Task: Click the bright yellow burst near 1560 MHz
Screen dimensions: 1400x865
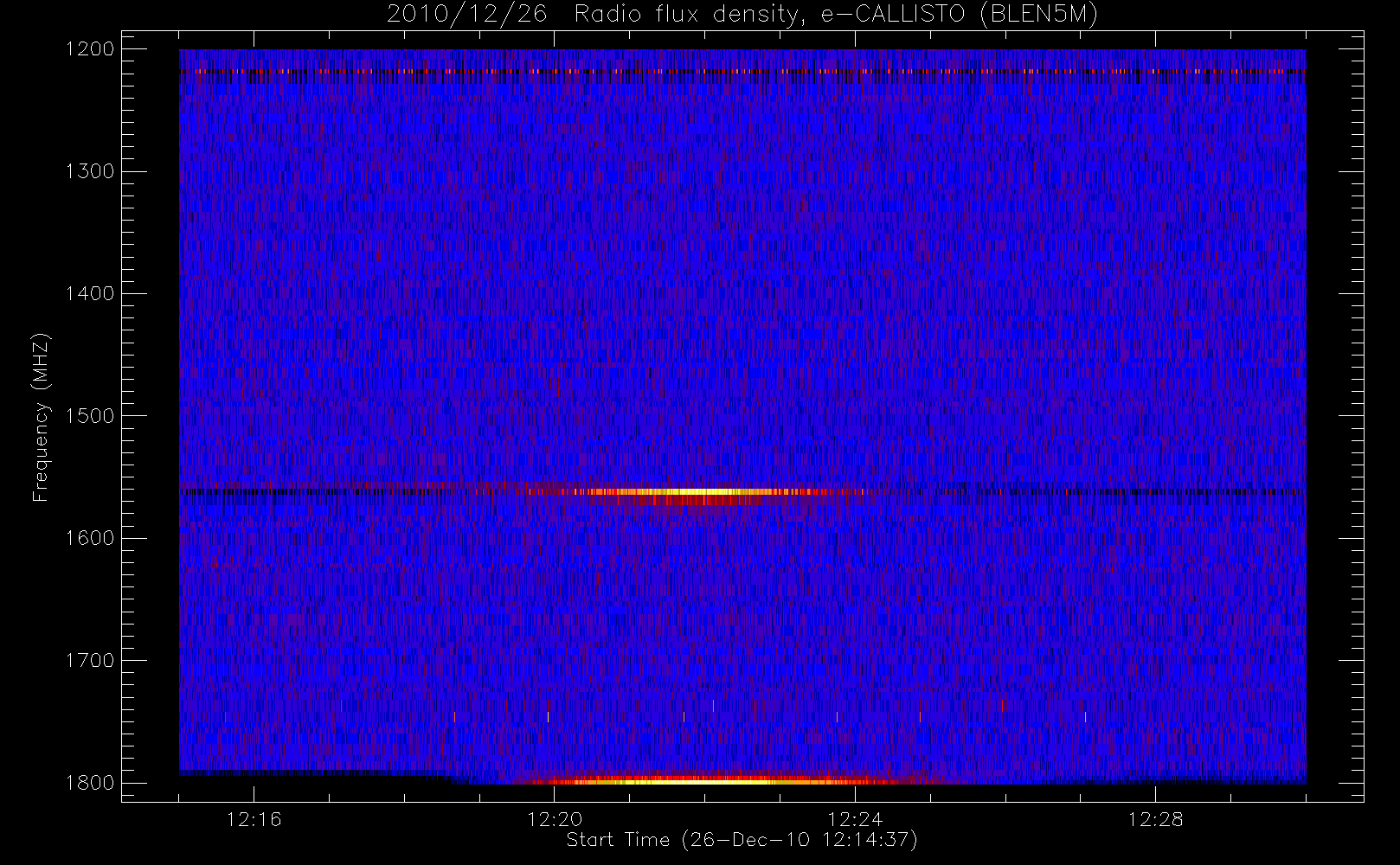Action: click(701, 492)
